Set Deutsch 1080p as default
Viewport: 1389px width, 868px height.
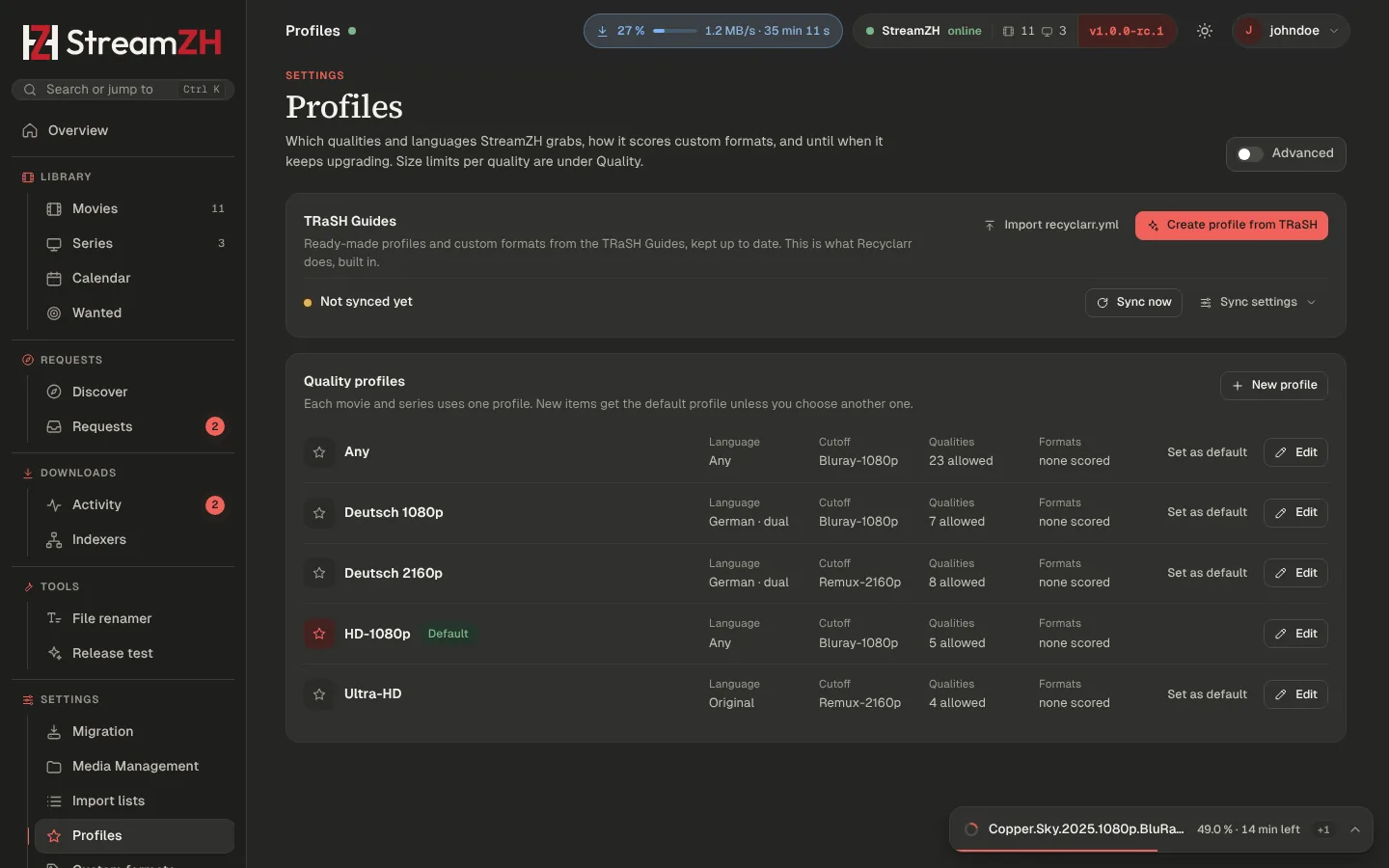[1207, 512]
